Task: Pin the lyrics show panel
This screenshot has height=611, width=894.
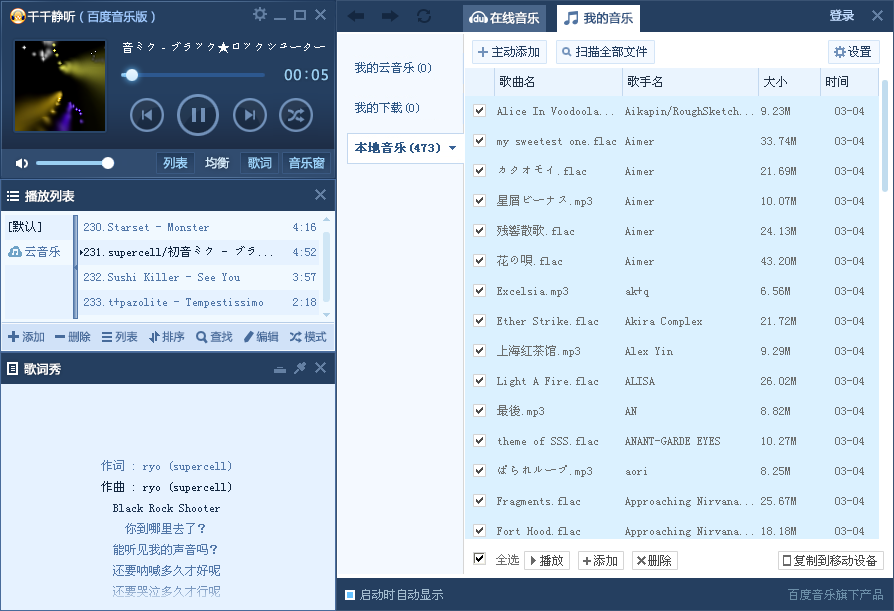Action: point(299,369)
